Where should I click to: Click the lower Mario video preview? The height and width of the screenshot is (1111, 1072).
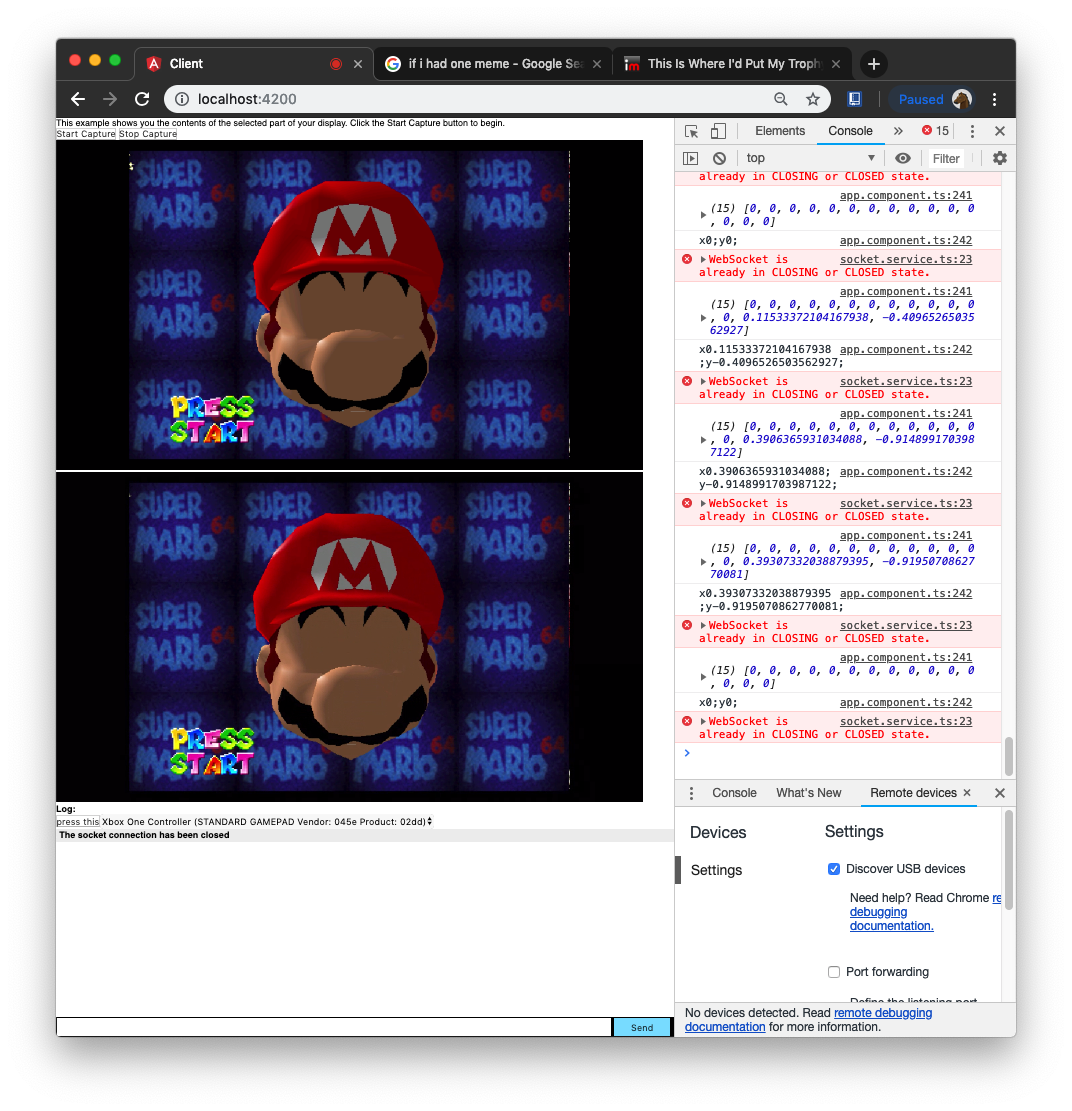(x=349, y=637)
